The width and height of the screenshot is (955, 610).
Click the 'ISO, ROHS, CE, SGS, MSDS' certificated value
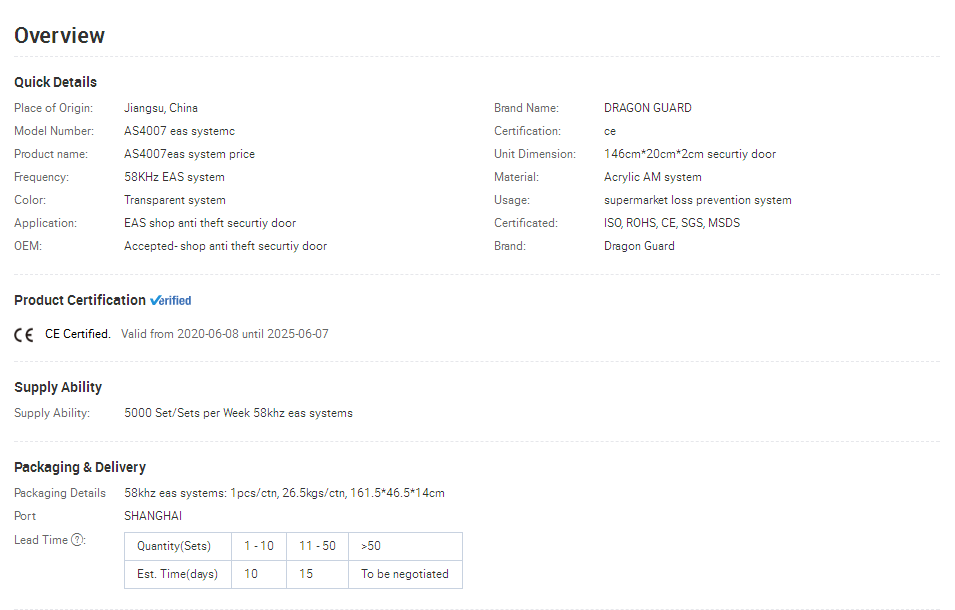672,223
